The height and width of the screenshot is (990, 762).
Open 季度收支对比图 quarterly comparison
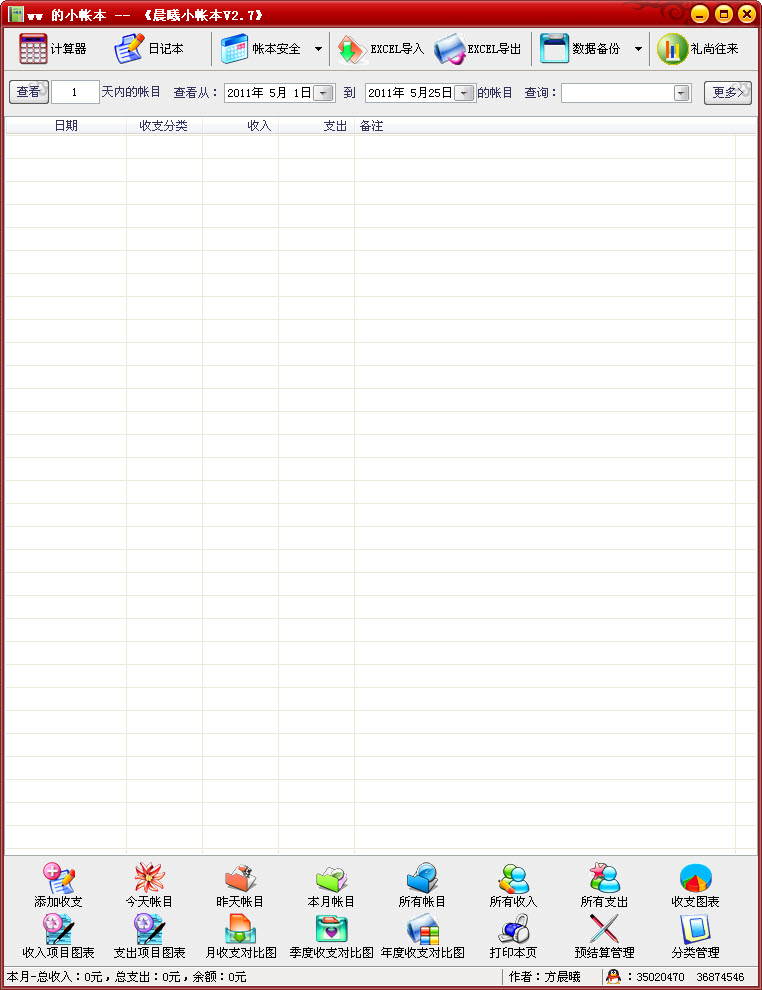331,936
